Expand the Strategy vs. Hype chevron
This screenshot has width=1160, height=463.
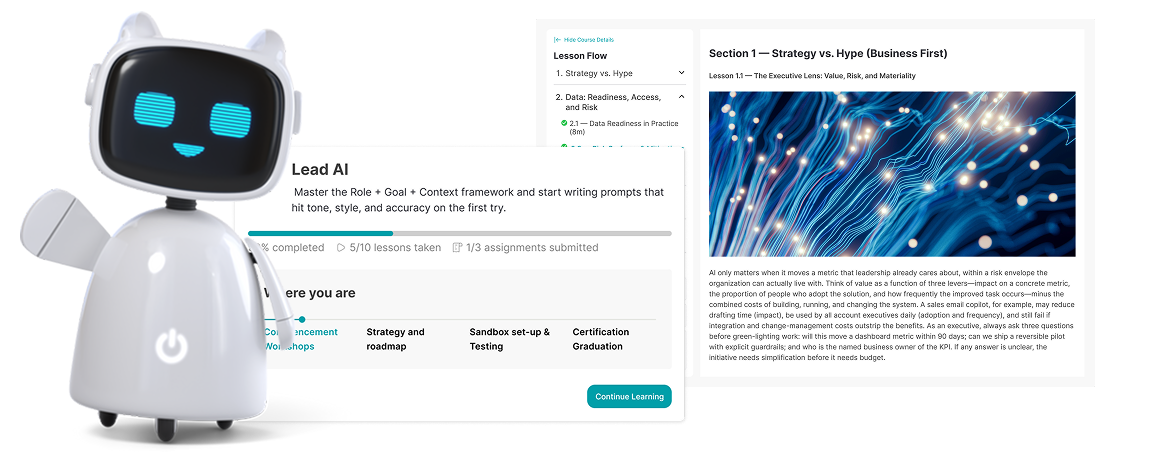click(x=682, y=73)
